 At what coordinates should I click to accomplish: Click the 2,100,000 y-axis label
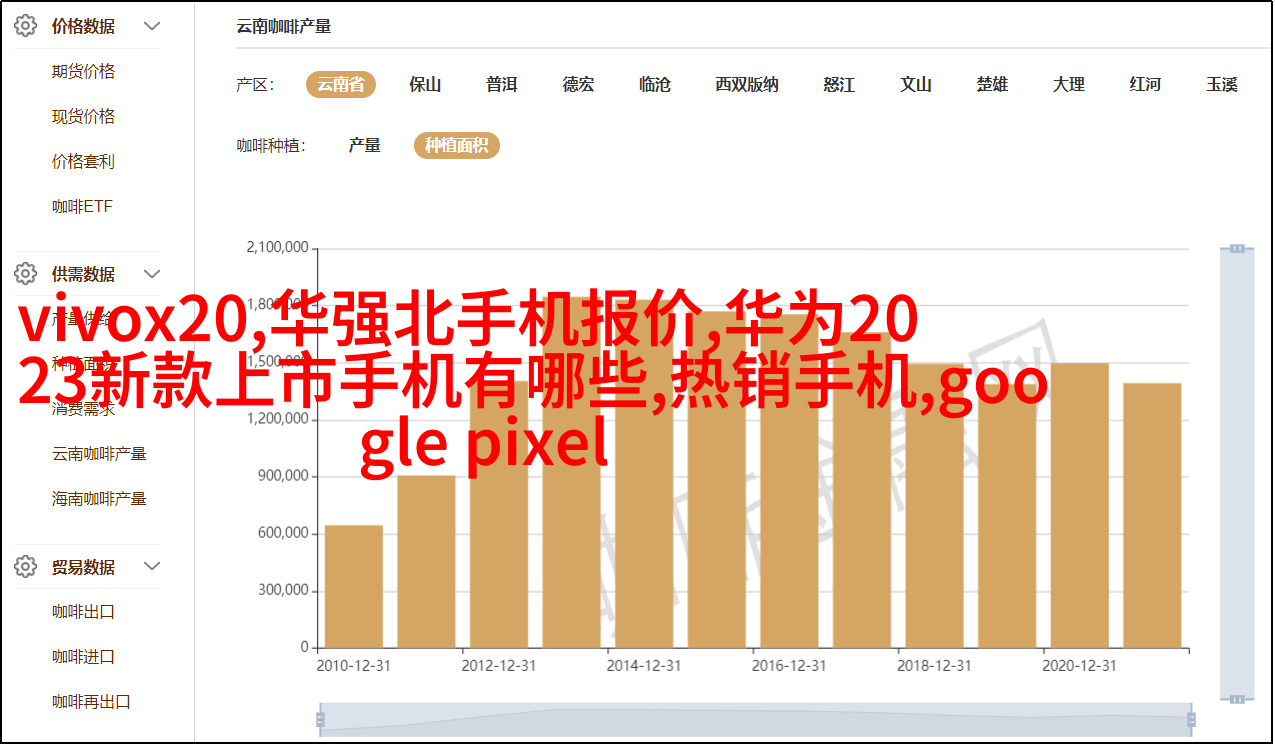277,248
